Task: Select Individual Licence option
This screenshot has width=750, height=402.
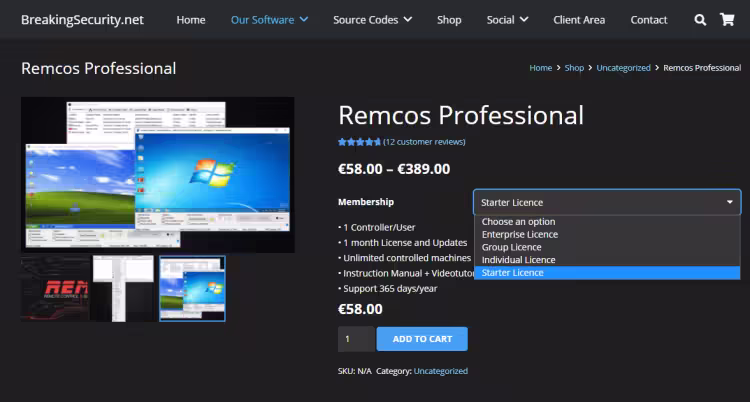Action: tap(607, 260)
